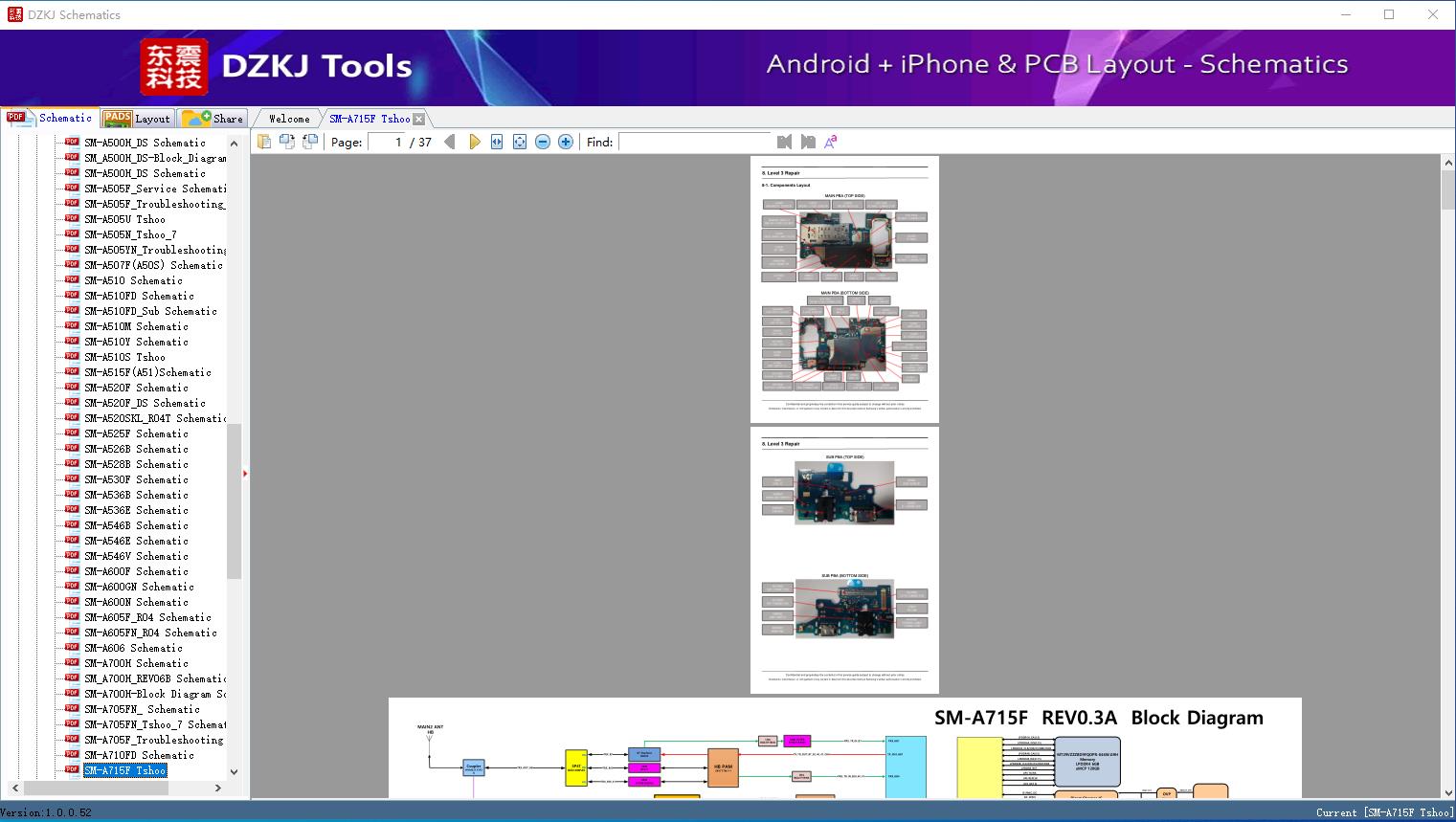Screen dimensions: 1456x822
Task: Open SM-A600GN Schematic
Action: [139, 587]
